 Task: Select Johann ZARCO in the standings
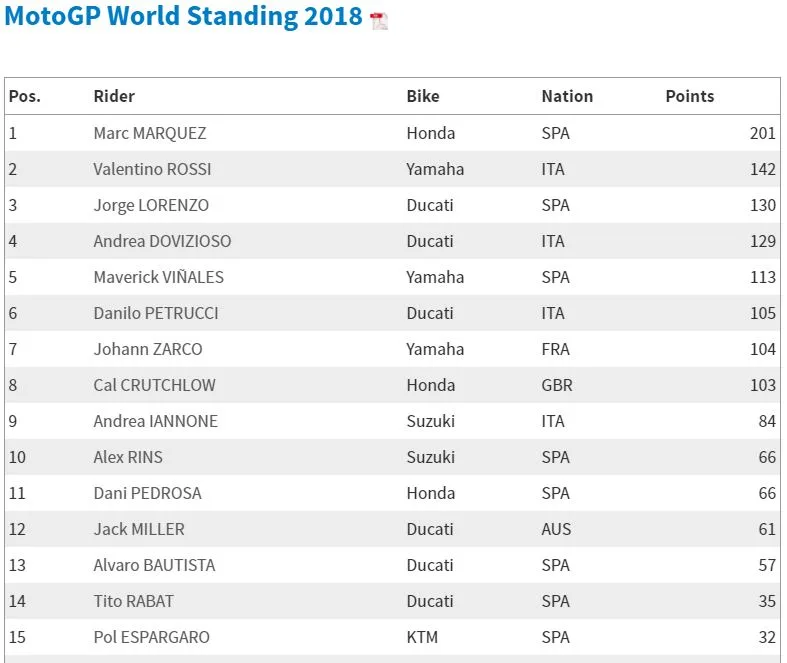148,349
